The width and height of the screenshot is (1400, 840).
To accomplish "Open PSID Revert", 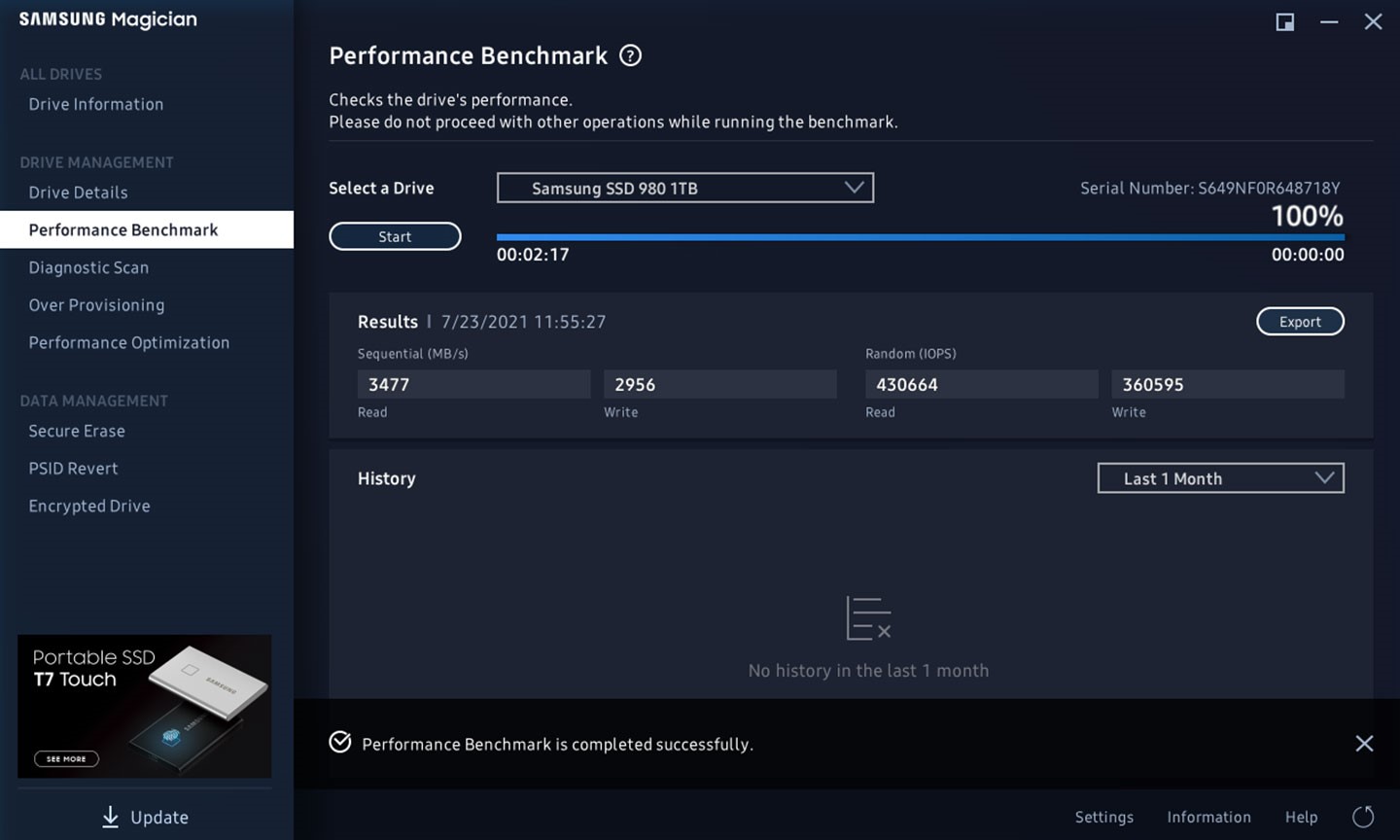I will [73, 469].
